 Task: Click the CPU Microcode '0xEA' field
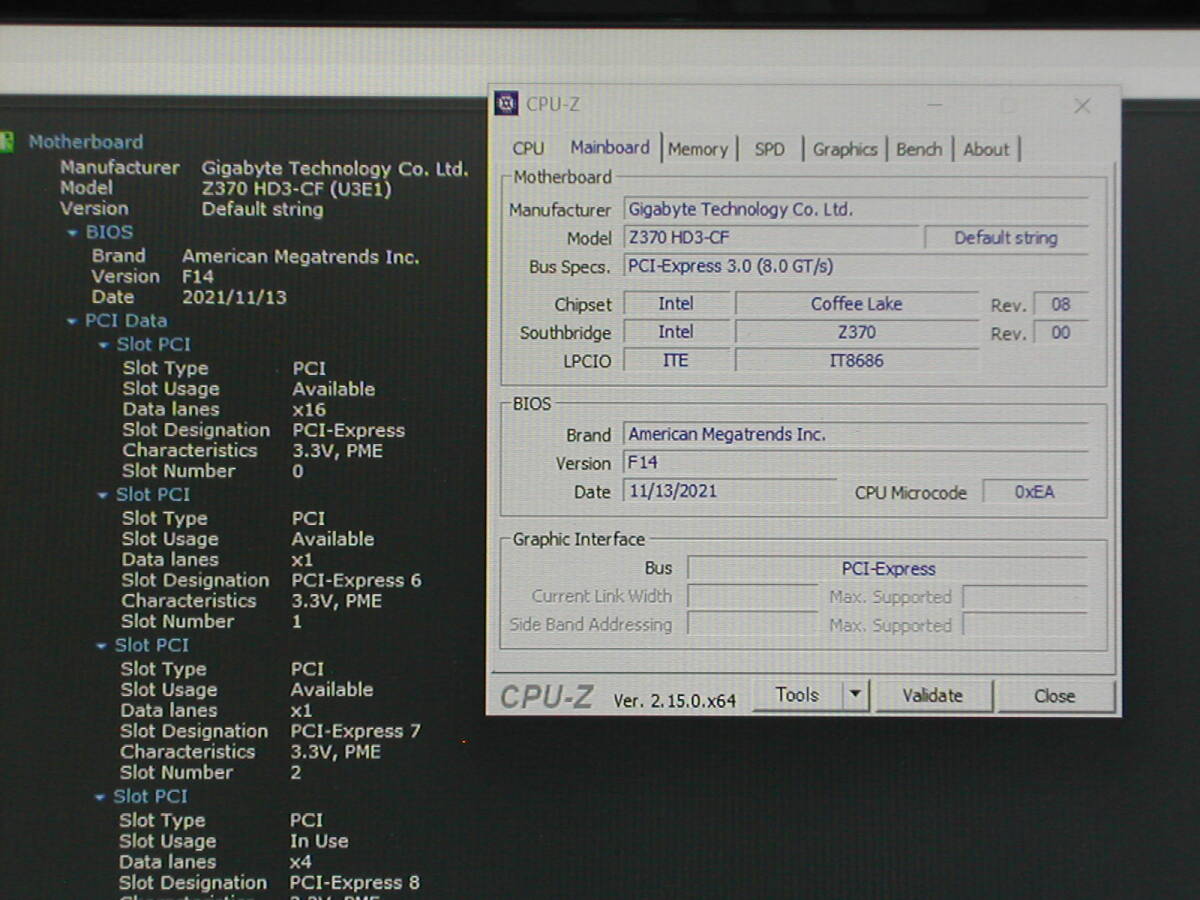click(1035, 492)
